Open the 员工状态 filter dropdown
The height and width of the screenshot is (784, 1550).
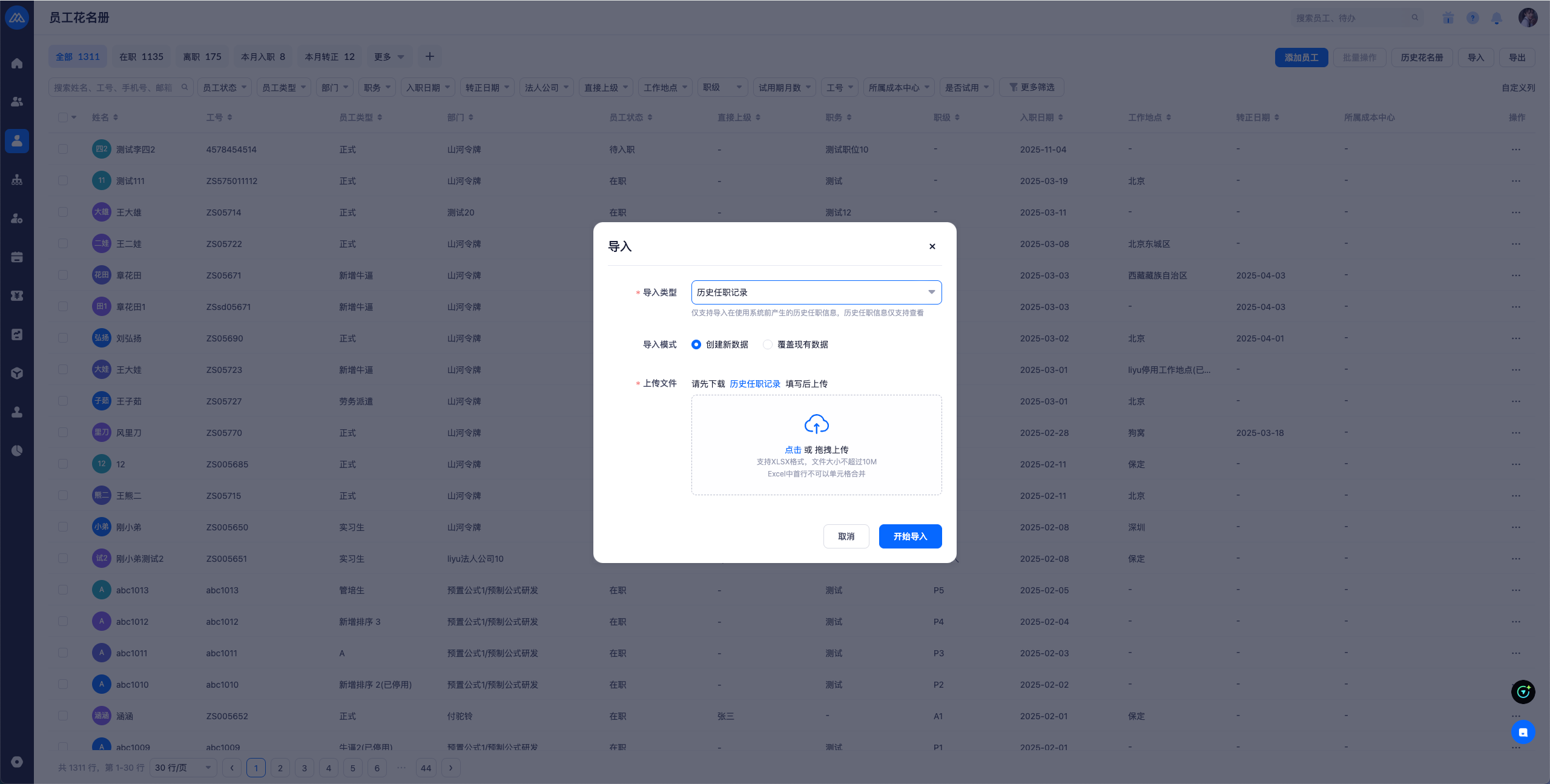click(224, 88)
